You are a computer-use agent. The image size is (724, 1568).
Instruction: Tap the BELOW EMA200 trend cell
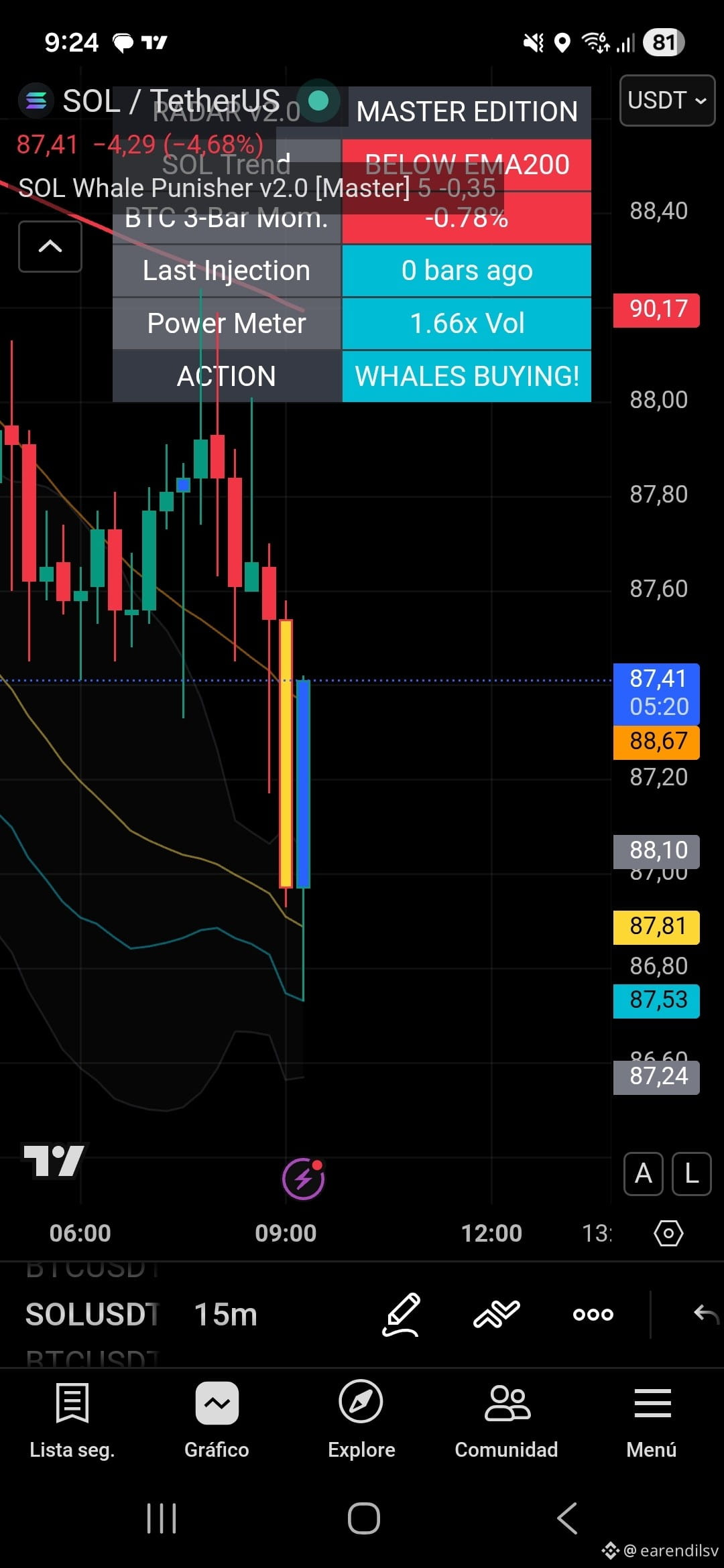467,165
